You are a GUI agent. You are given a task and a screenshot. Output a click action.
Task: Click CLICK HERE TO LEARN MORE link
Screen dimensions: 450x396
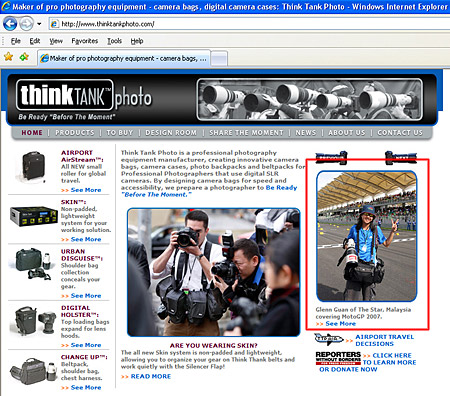click(x=389, y=359)
